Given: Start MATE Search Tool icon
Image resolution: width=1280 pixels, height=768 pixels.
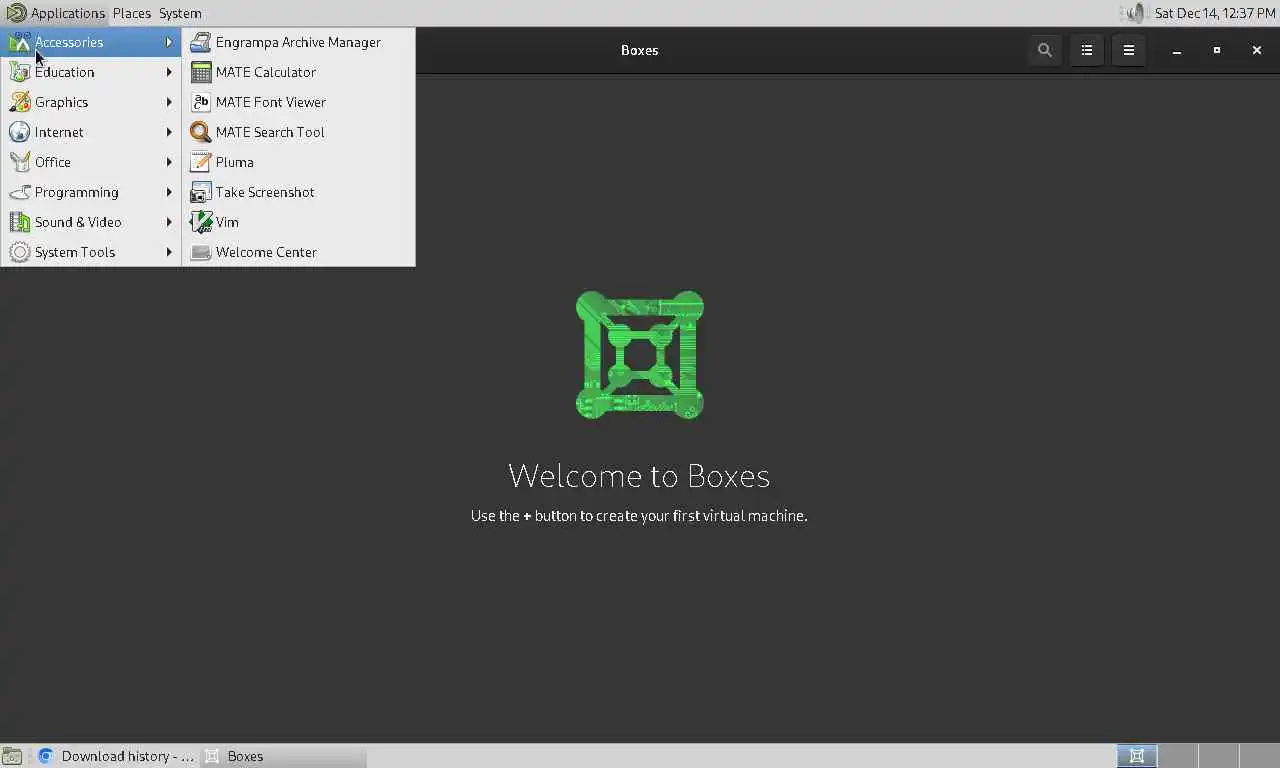Looking at the screenshot, I should [200, 132].
